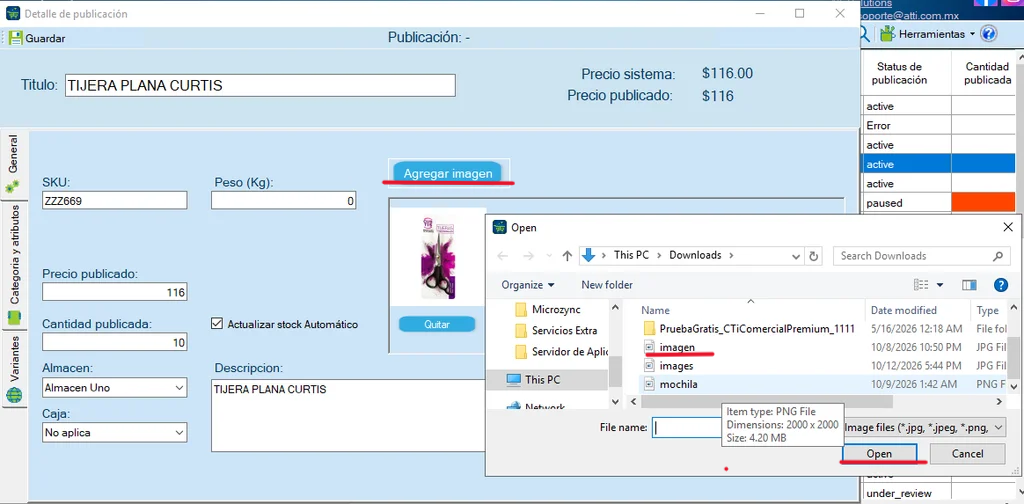This screenshot has width=1024, height=504.
Task: Go up one folder level in Open dialog
Action: 567,256
